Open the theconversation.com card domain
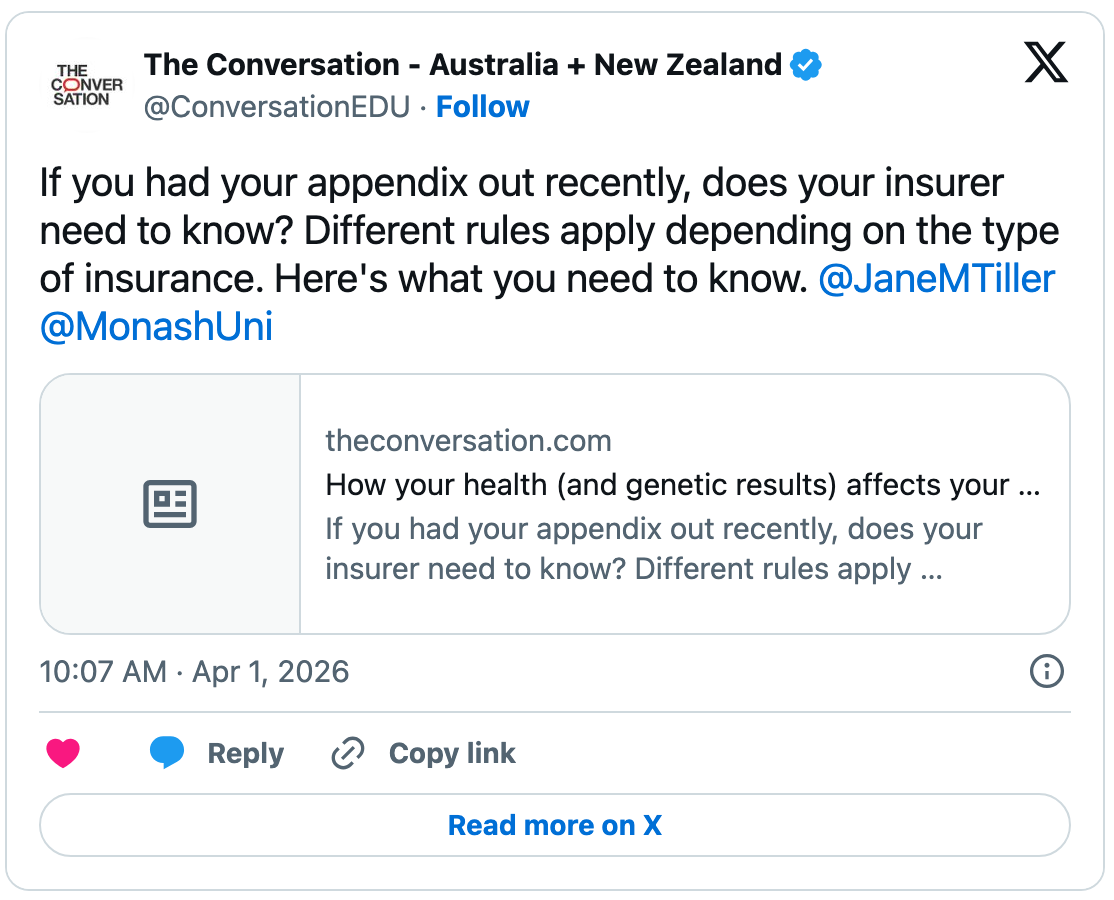Viewport: 1114px width, 900px height. (468, 441)
